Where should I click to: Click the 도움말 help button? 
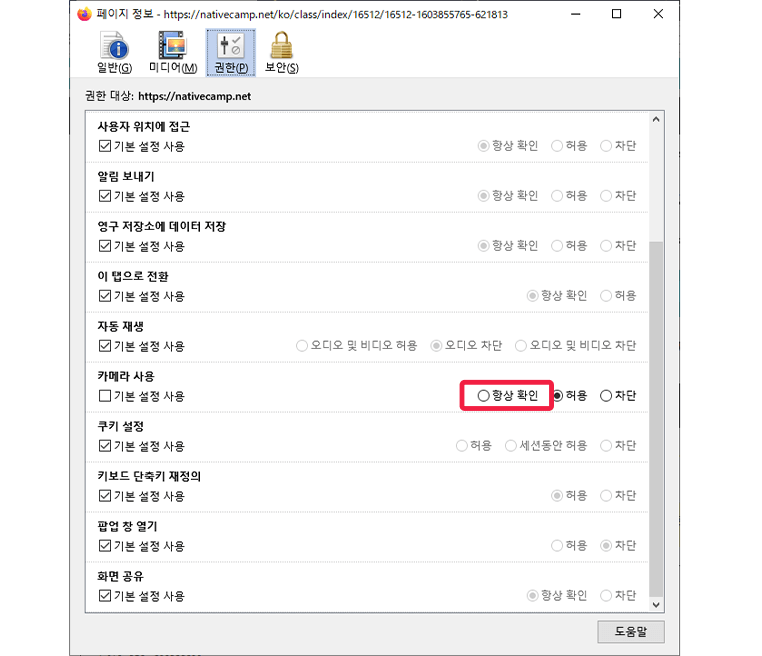click(x=630, y=632)
